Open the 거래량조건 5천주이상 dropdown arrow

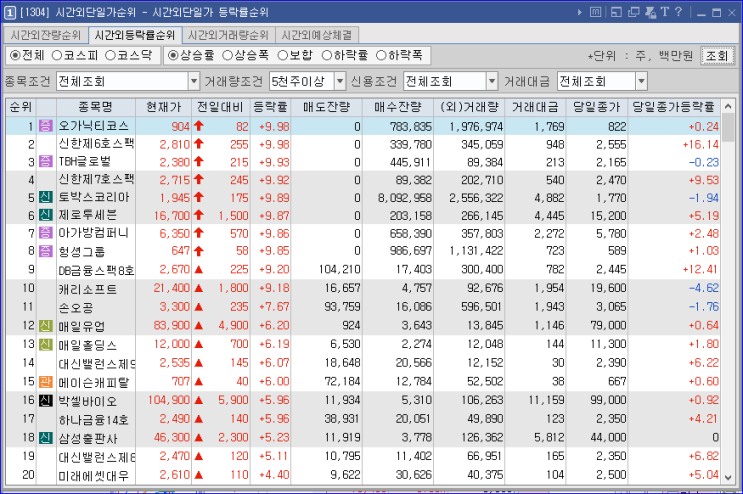click(340, 81)
